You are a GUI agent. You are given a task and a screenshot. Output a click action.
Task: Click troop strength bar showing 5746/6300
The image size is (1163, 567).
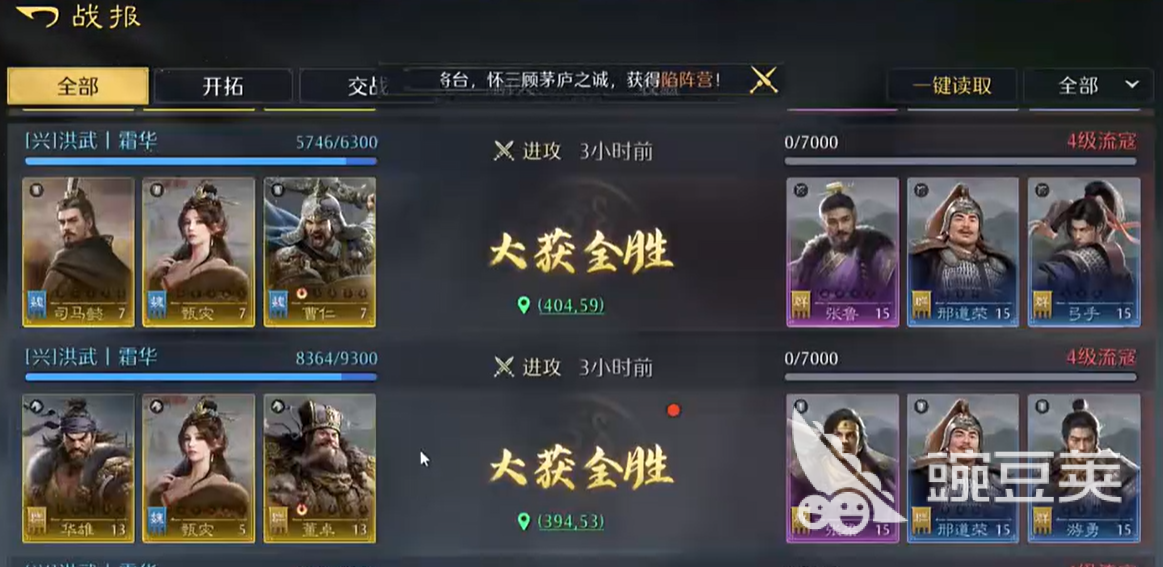coord(201,160)
